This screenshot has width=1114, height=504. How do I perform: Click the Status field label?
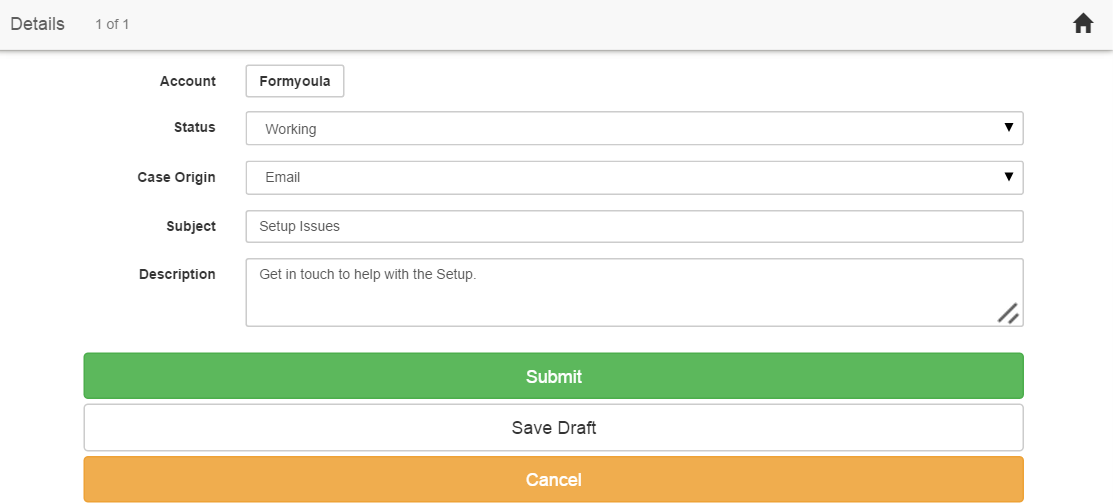coord(194,127)
